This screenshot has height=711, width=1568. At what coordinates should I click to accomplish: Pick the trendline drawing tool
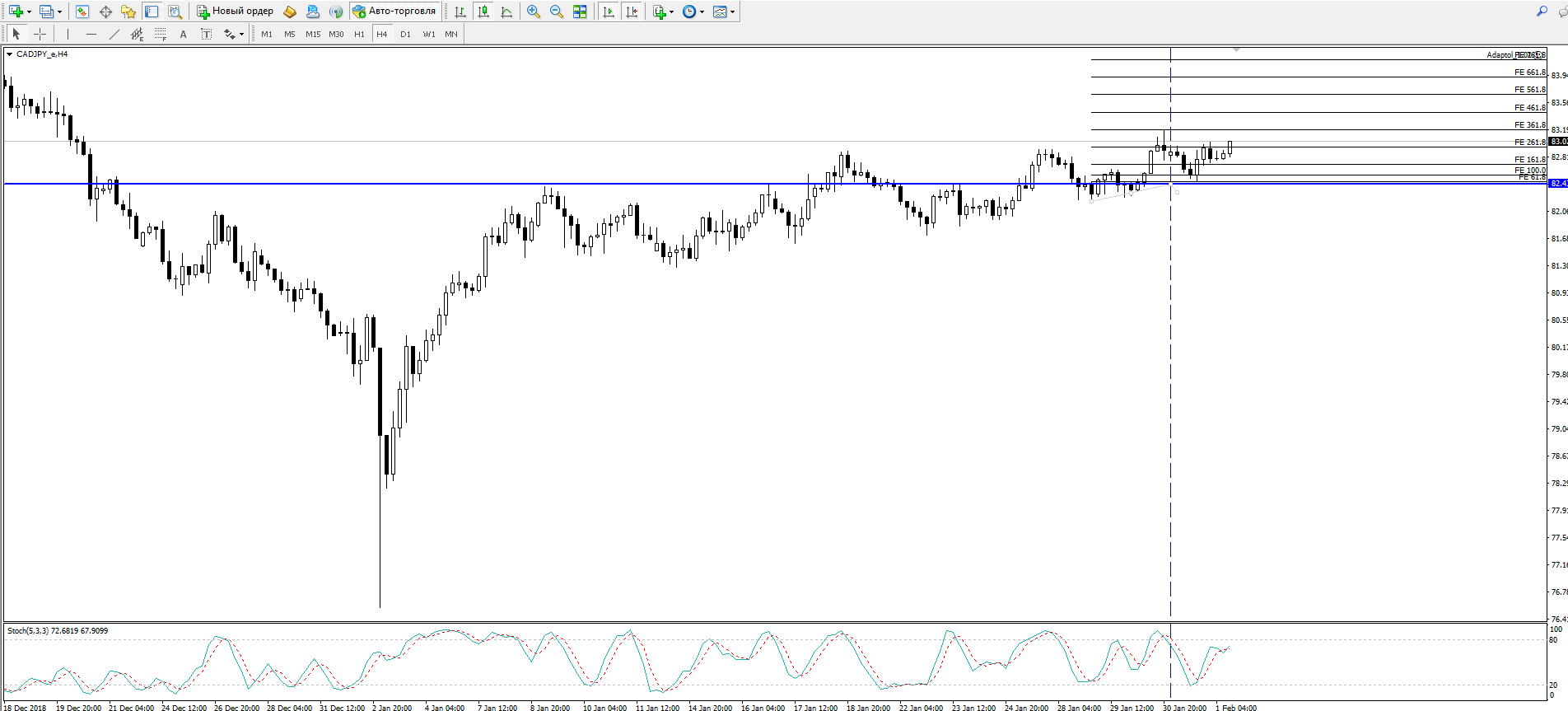pos(114,34)
